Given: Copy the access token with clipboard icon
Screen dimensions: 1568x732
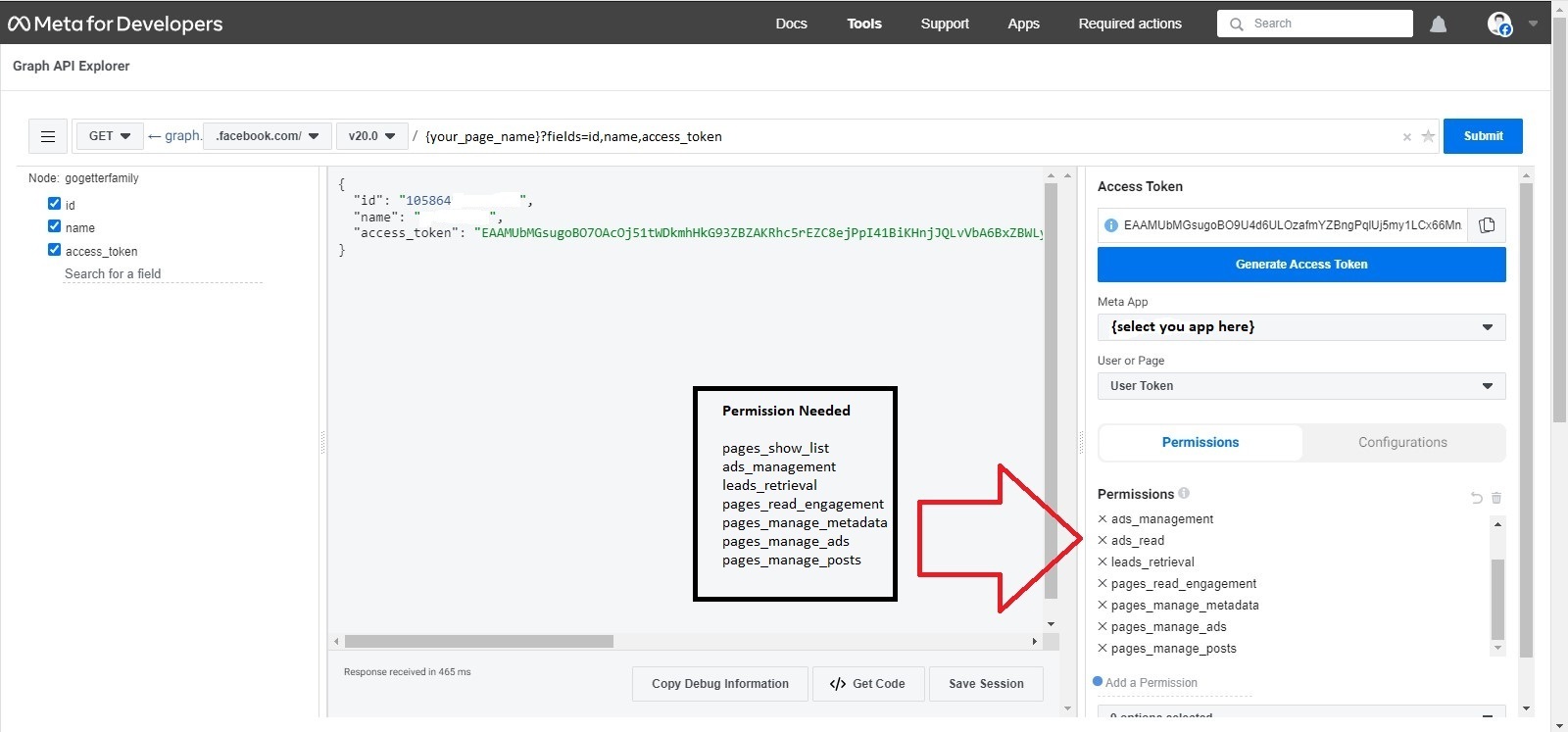Looking at the screenshot, I should (x=1487, y=225).
